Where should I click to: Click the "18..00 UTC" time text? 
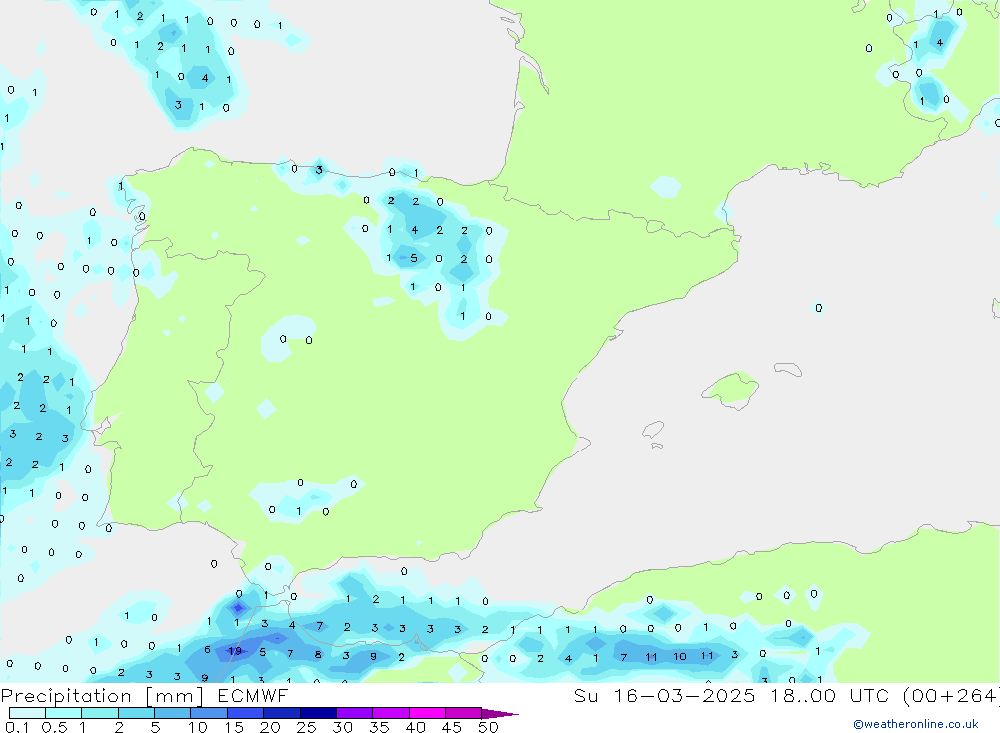[829, 695]
